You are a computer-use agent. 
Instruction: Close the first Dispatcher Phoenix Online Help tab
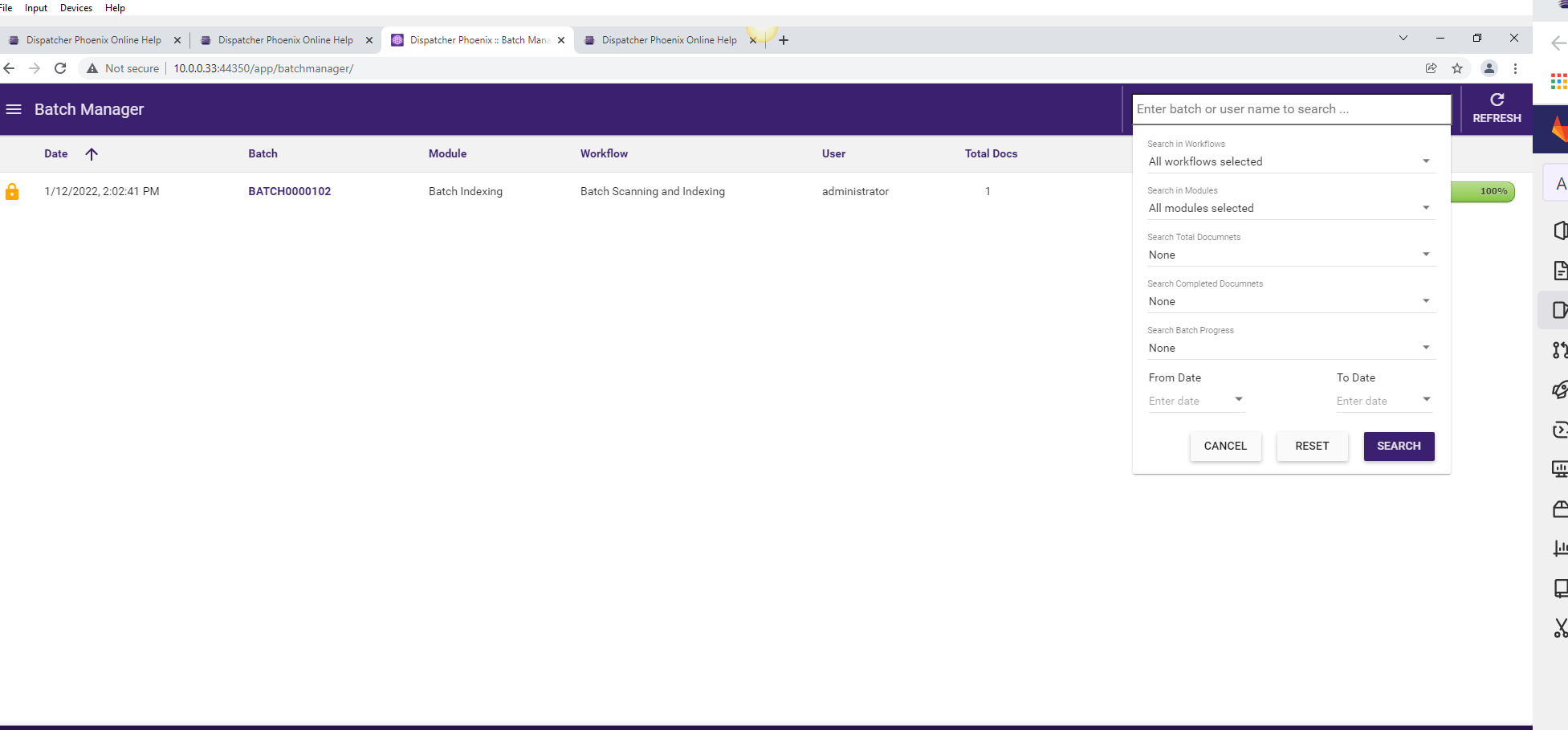coord(177,40)
